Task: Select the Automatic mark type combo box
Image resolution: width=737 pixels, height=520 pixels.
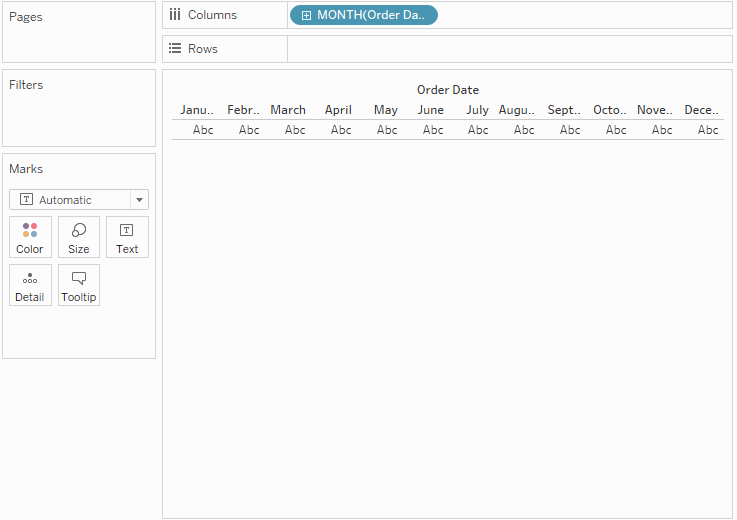Action: [x=79, y=200]
